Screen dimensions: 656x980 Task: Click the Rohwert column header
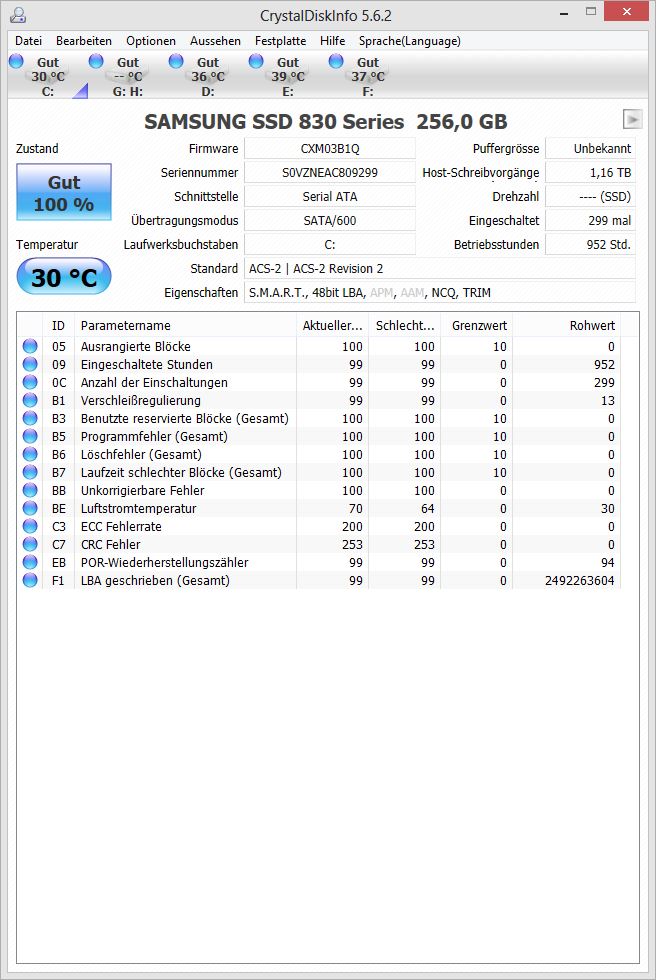tap(567, 326)
